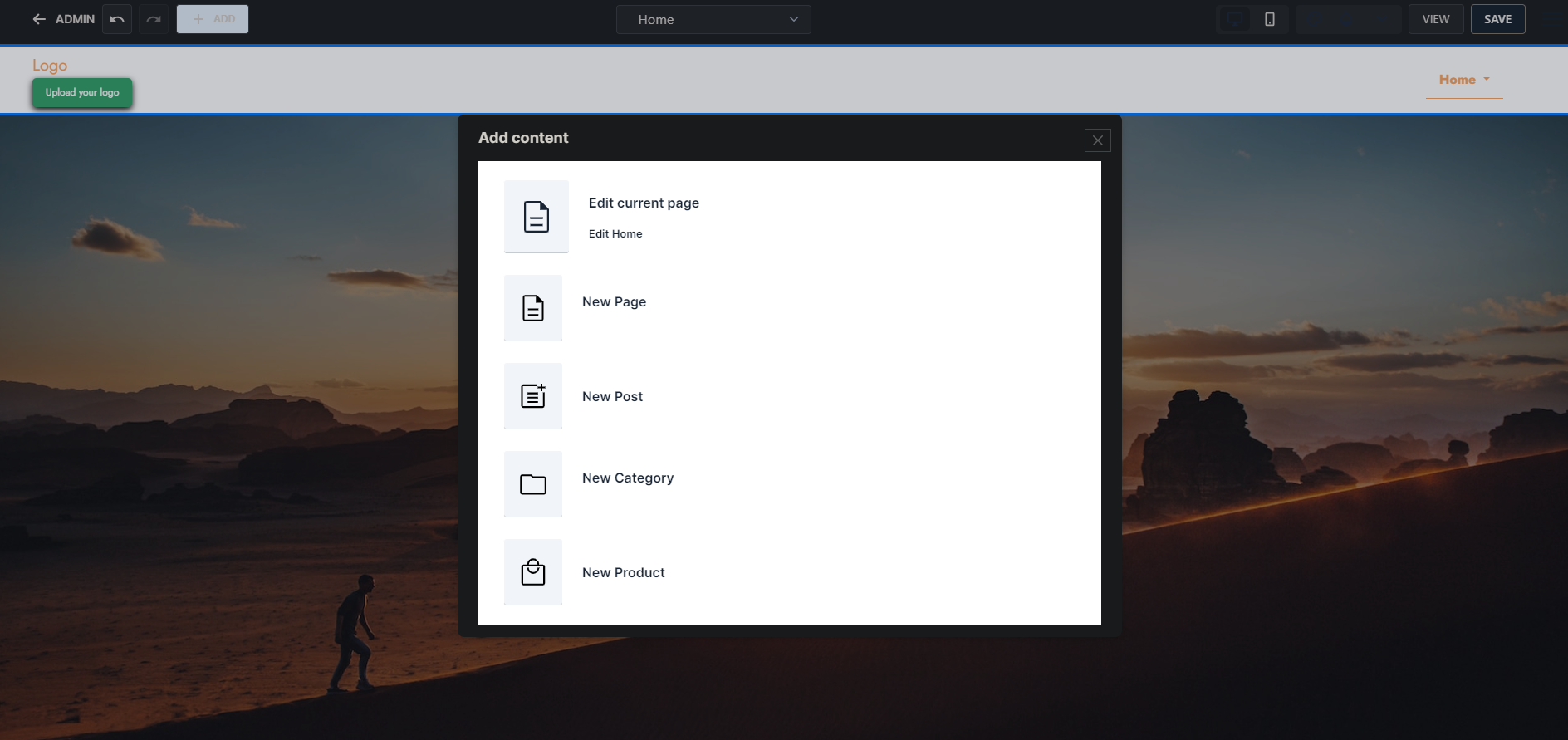Click the Edit current page document icon
The image size is (1568, 740).
pos(537,217)
